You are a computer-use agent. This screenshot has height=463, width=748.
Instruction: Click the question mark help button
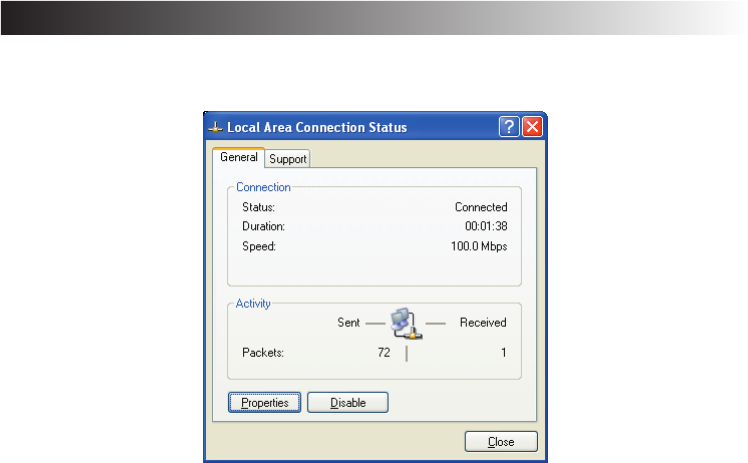[x=509, y=127]
